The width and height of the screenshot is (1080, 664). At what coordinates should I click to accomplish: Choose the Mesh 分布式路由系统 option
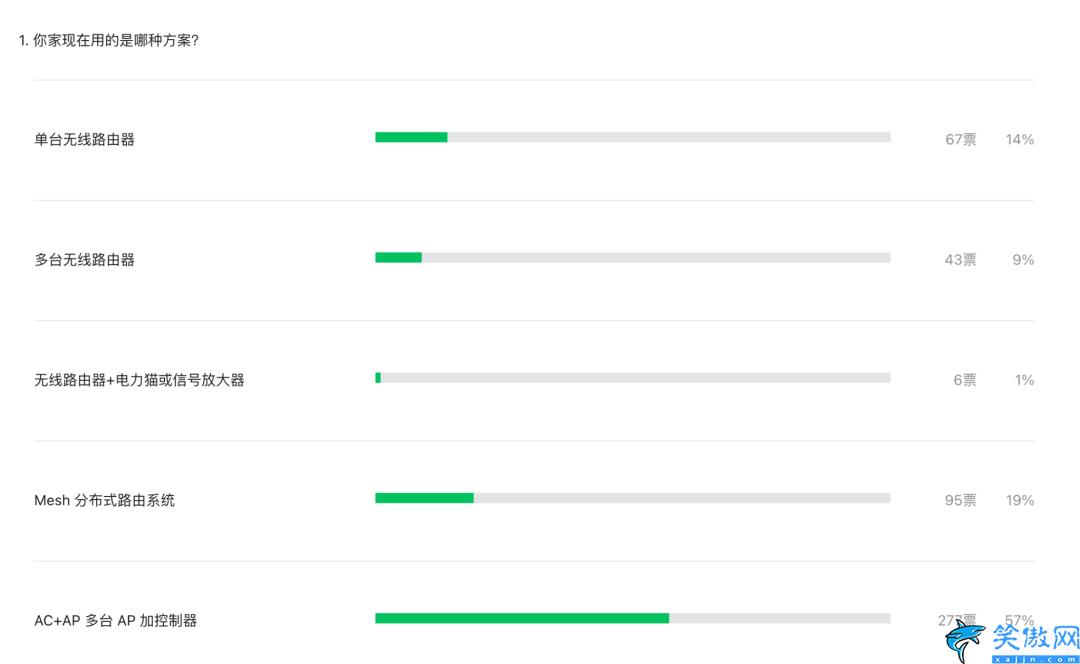(104, 500)
